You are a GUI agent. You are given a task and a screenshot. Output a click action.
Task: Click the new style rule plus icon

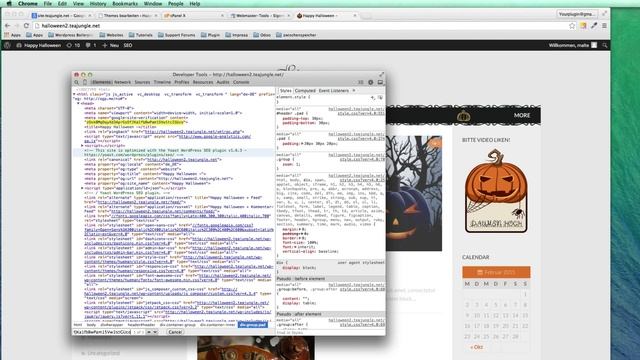pos(373,98)
